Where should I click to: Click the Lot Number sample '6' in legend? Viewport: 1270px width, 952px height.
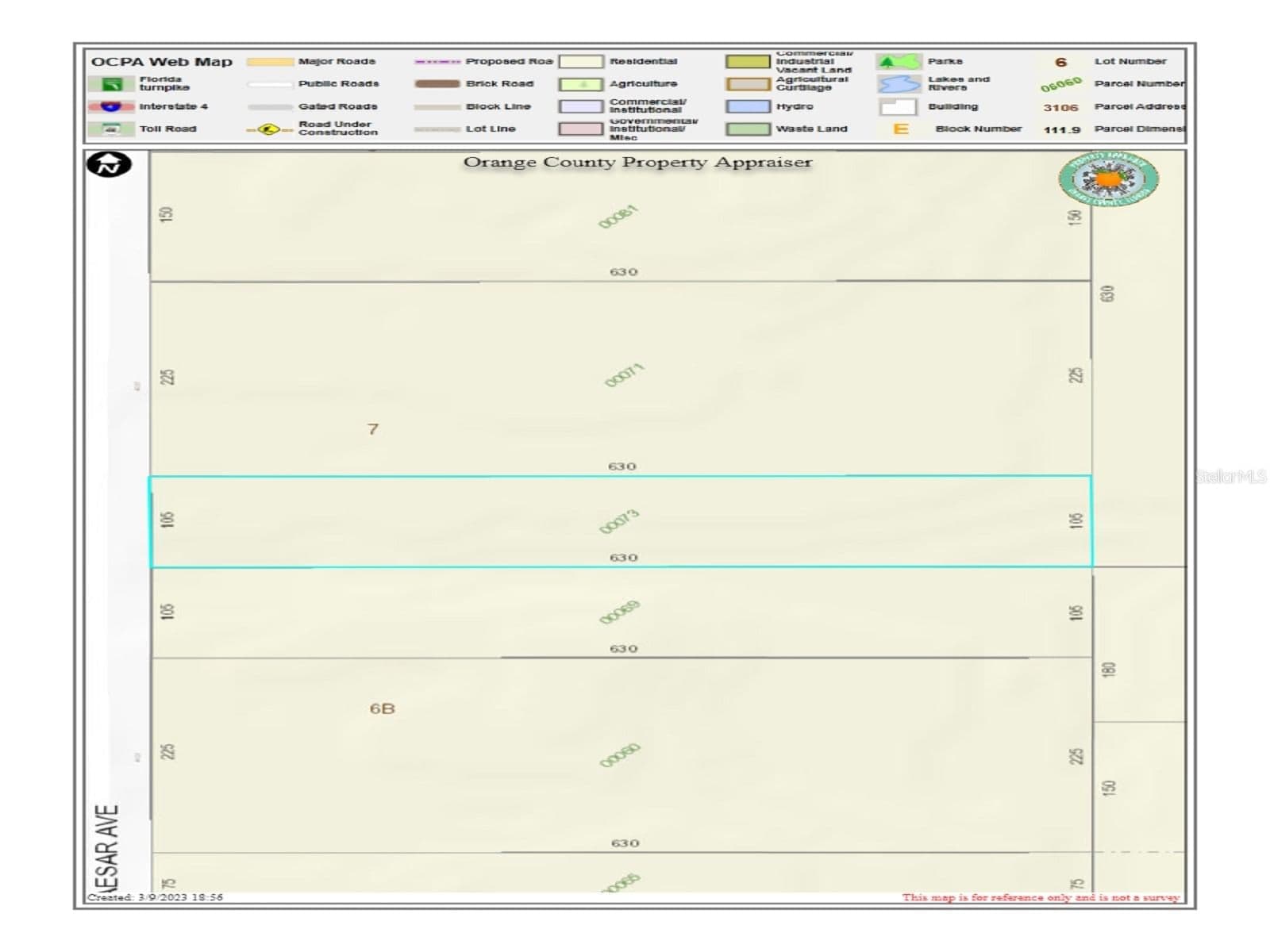tap(1060, 62)
